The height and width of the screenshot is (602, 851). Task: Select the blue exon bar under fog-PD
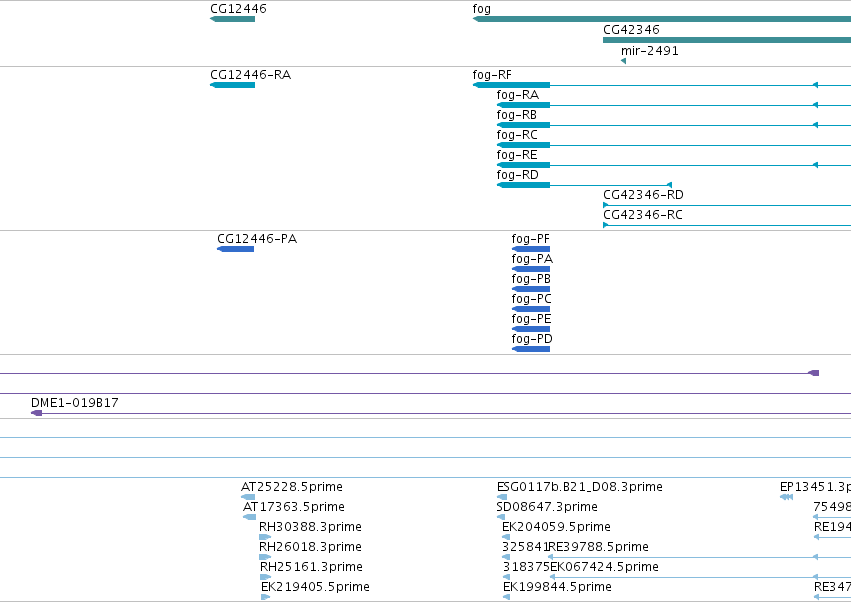tap(531, 349)
